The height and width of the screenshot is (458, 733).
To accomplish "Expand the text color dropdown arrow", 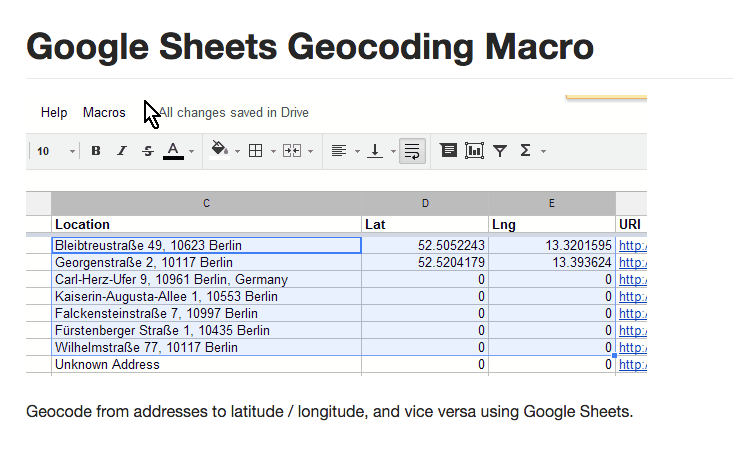I will (192, 151).
